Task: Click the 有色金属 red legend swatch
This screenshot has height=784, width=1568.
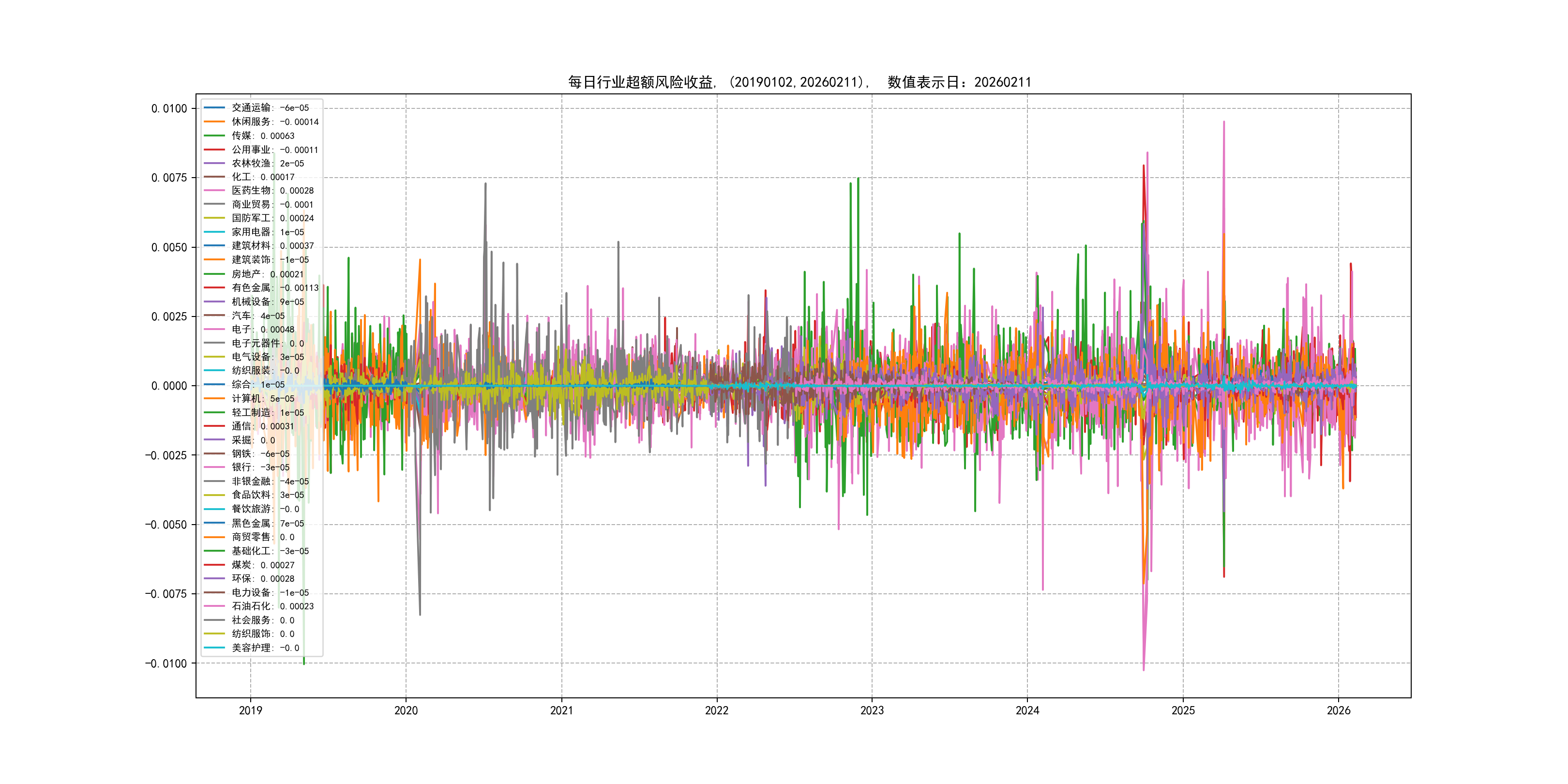Action: (214, 288)
